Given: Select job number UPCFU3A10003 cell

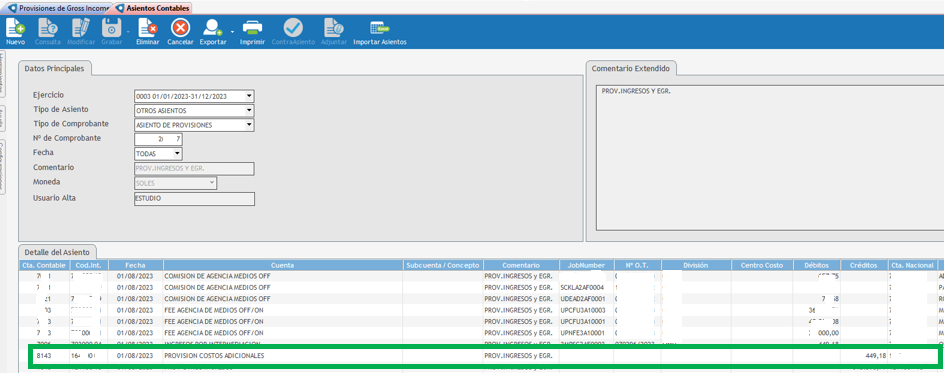Looking at the screenshot, I should pos(586,310).
